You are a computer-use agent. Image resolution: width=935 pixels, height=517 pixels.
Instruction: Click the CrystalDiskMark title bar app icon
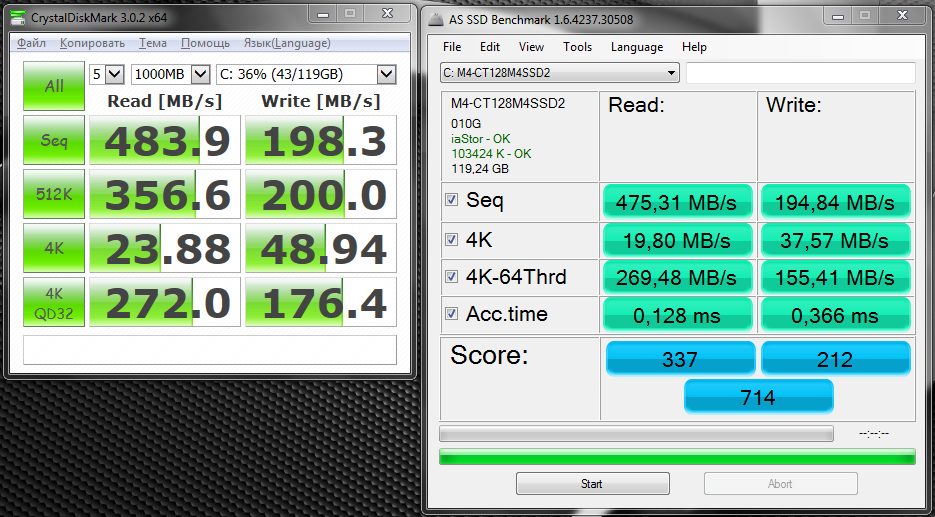pyautogui.click(x=18, y=17)
